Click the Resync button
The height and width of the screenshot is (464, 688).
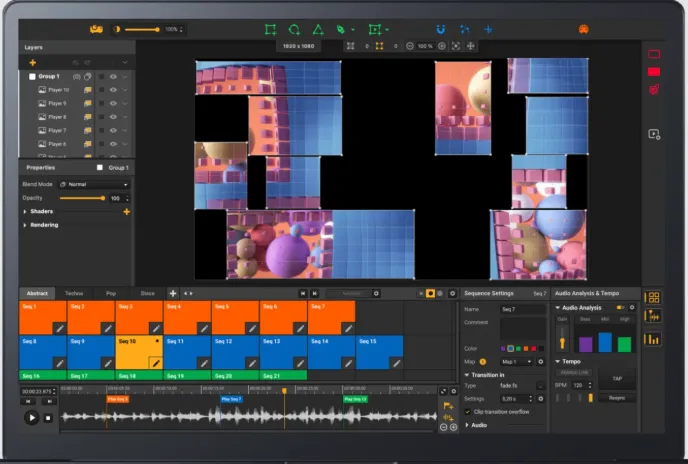pyautogui.click(x=617, y=398)
